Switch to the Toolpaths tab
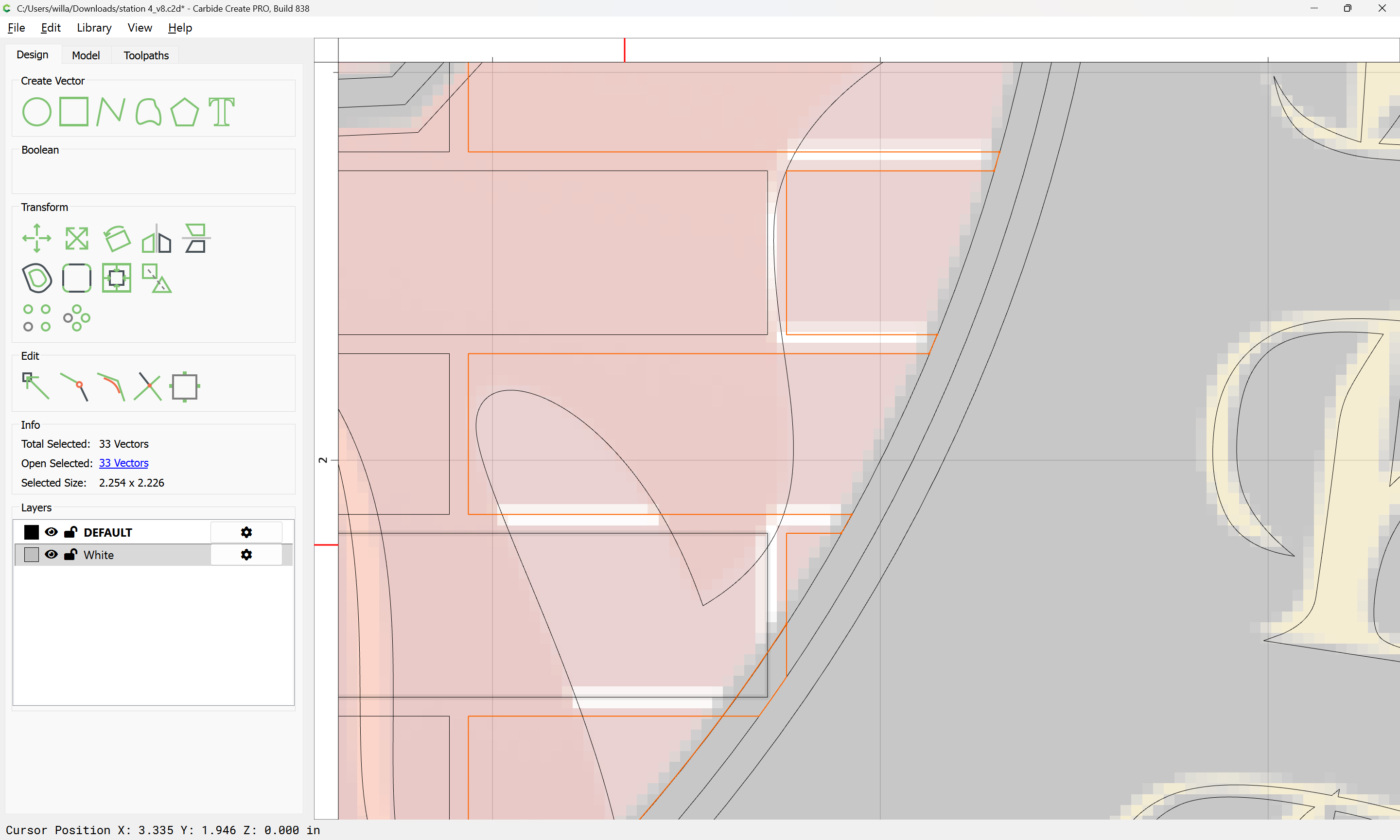This screenshot has width=1400, height=840. pyautogui.click(x=146, y=55)
